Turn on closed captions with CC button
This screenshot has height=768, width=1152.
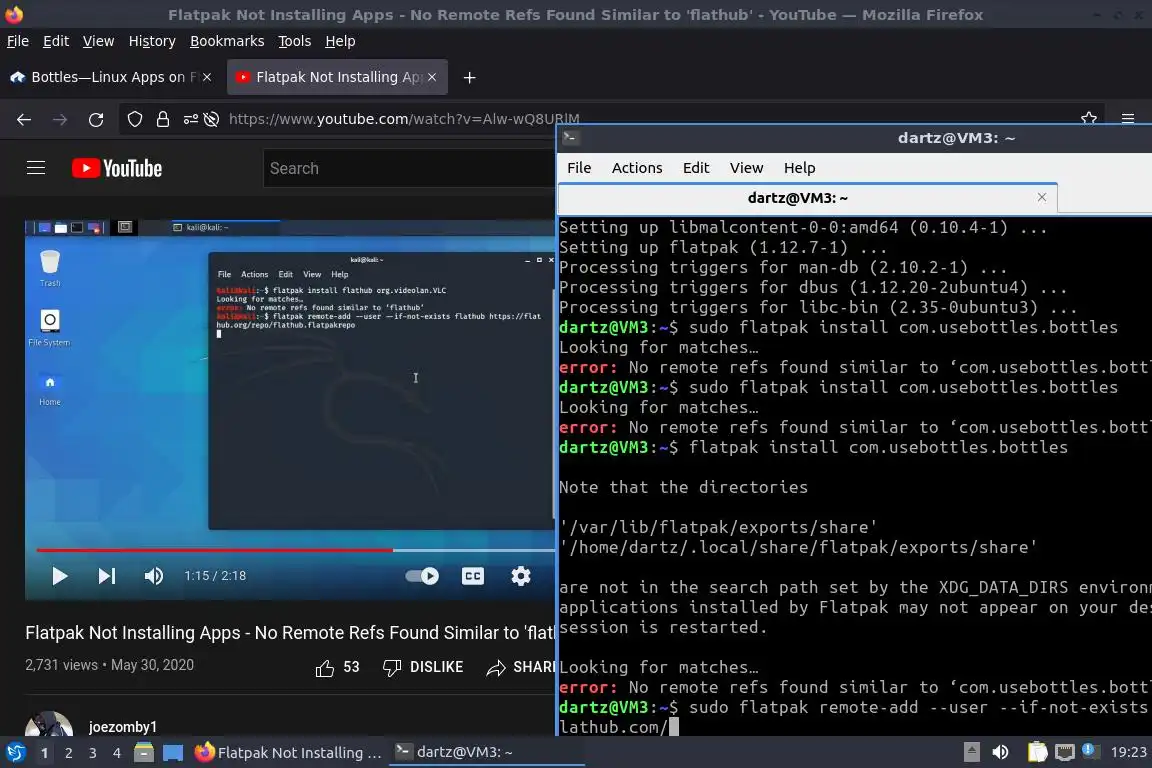click(472, 576)
